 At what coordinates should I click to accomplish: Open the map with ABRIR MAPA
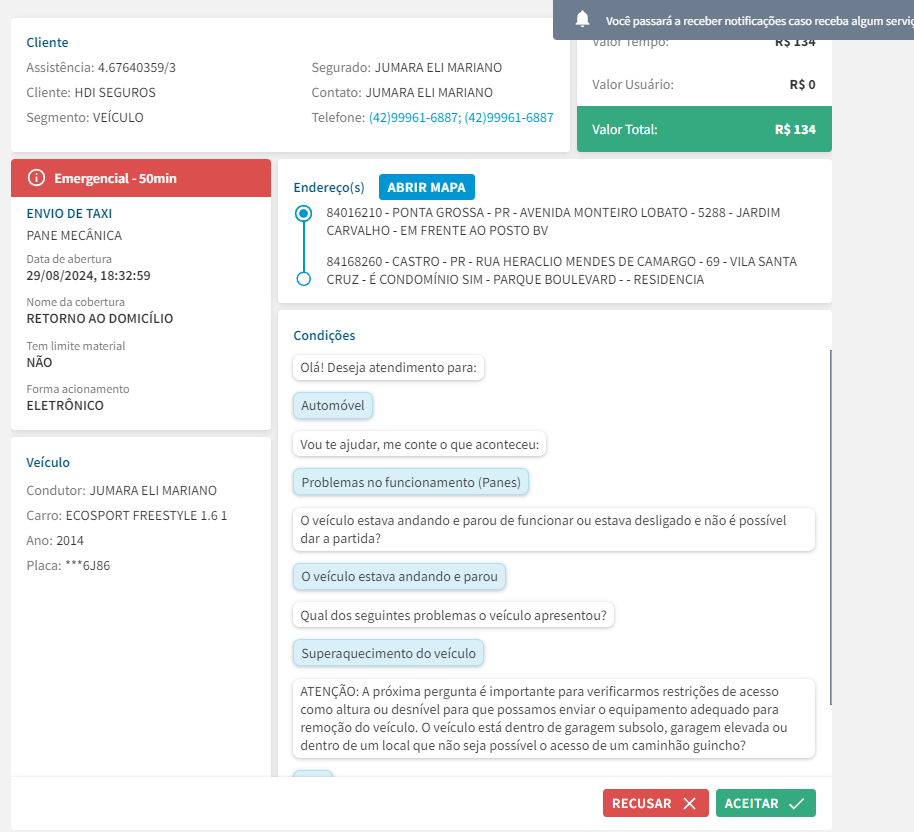(427, 187)
